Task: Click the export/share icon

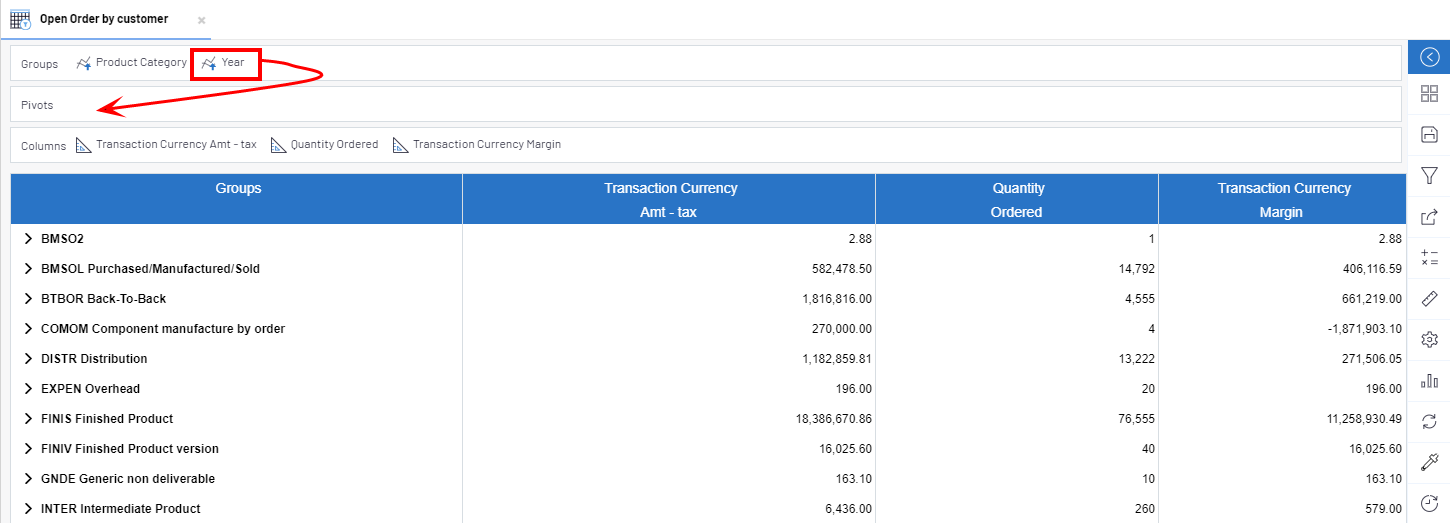Action: click(1429, 217)
